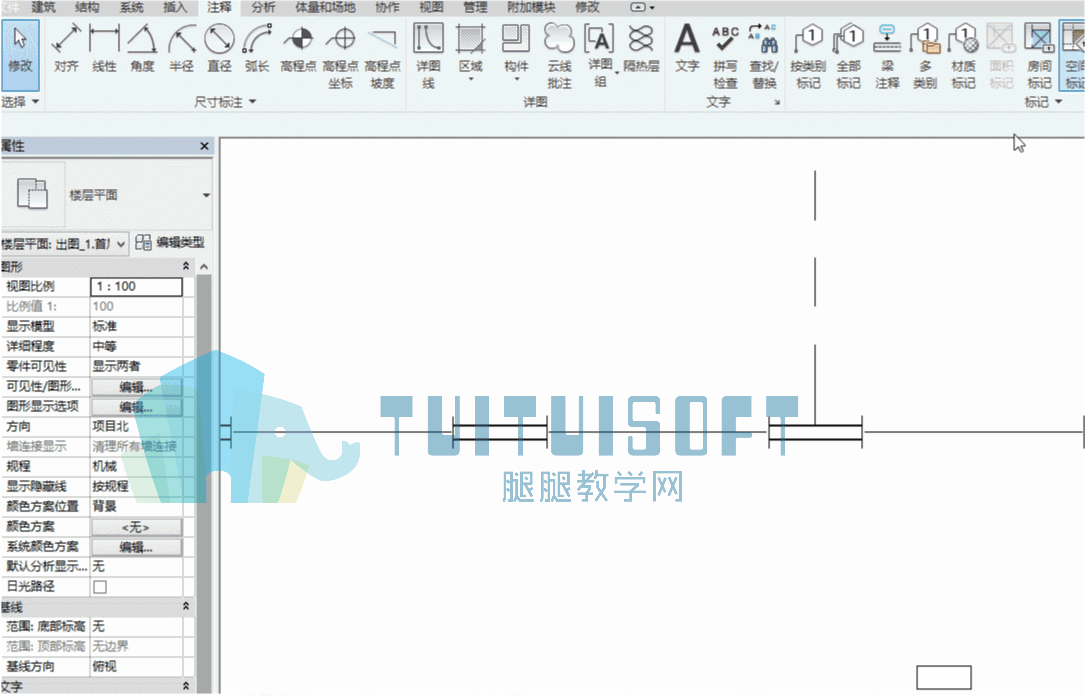
Task: Run the Spell Check (拼写检查) tool
Action: 725,57
